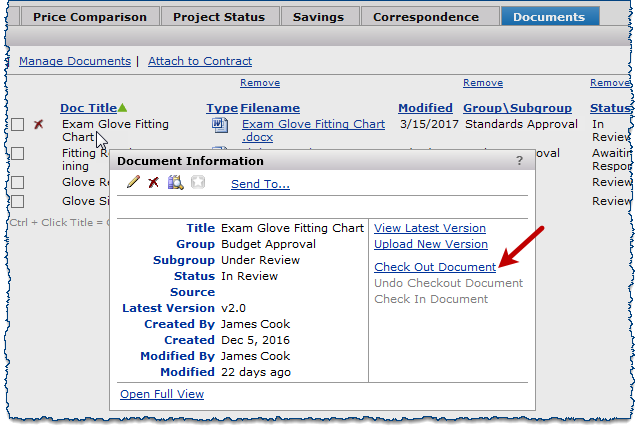Image resolution: width=641 pixels, height=434 pixels.
Task: Sort by Modified column header
Action: pyautogui.click(x=425, y=108)
